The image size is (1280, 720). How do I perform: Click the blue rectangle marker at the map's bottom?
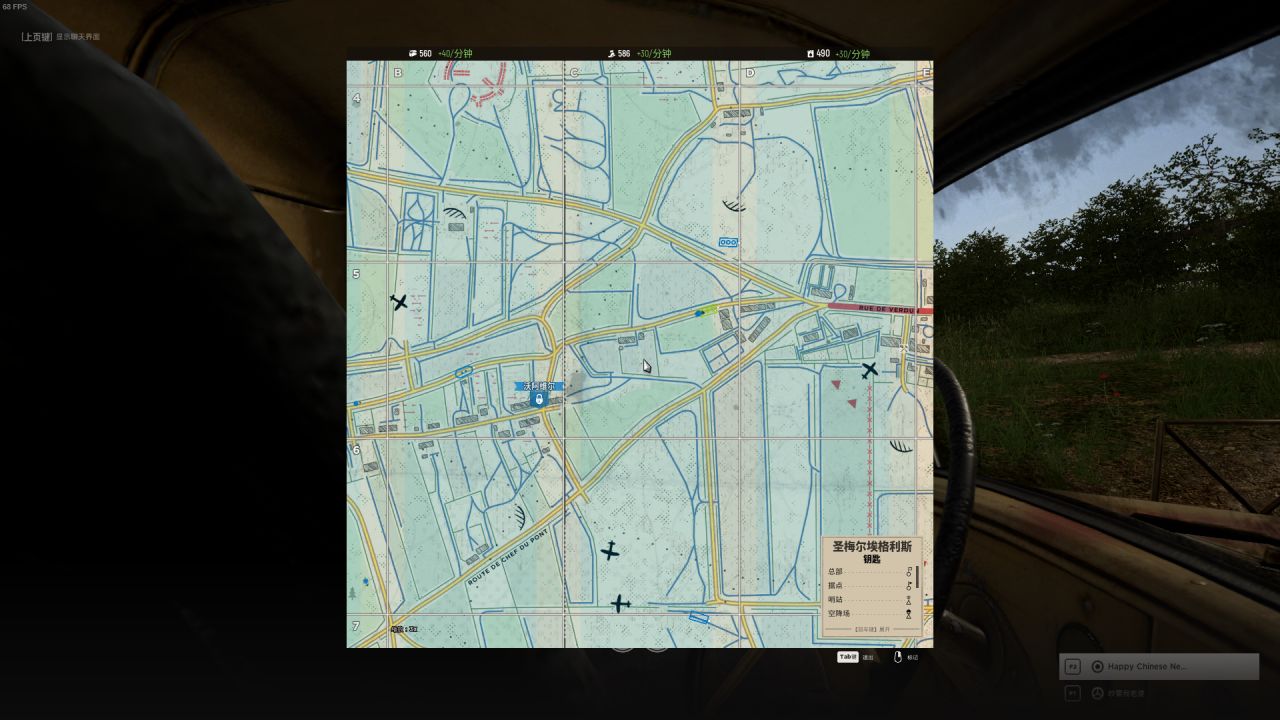pos(699,618)
